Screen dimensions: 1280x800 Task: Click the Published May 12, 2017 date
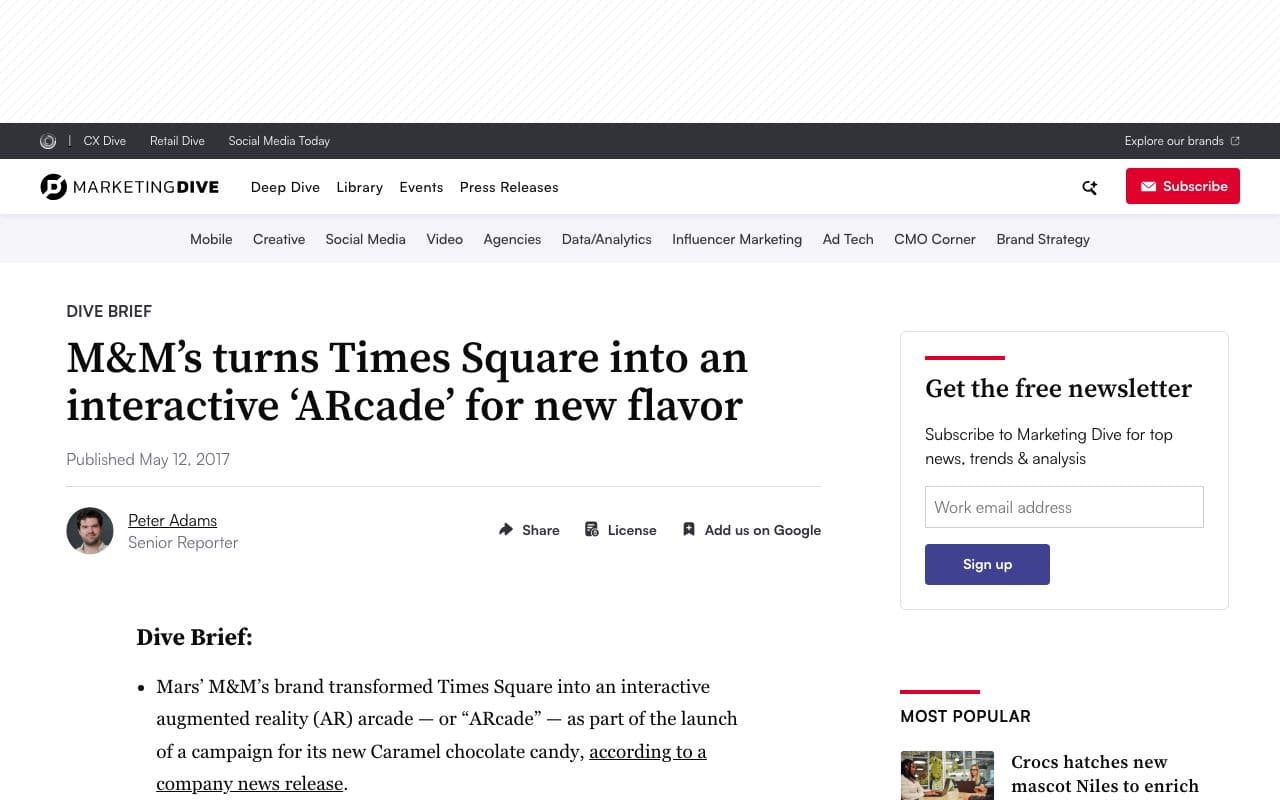click(x=148, y=459)
